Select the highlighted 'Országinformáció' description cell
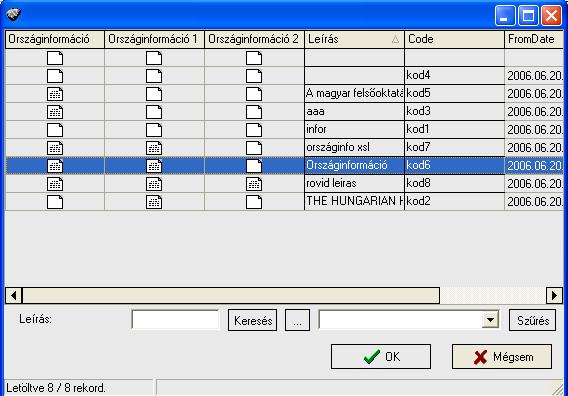This screenshot has height=396, width=568. [x=354, y=166]
